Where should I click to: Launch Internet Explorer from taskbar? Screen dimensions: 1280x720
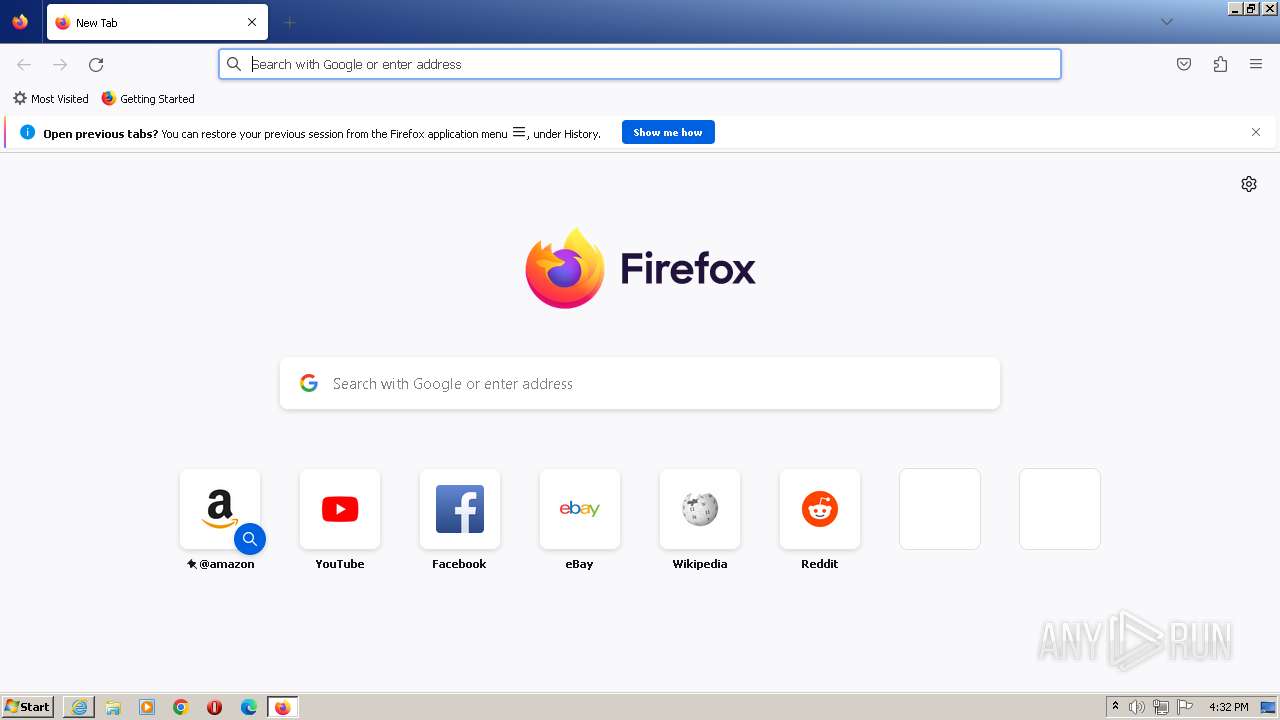pos(79,707)
